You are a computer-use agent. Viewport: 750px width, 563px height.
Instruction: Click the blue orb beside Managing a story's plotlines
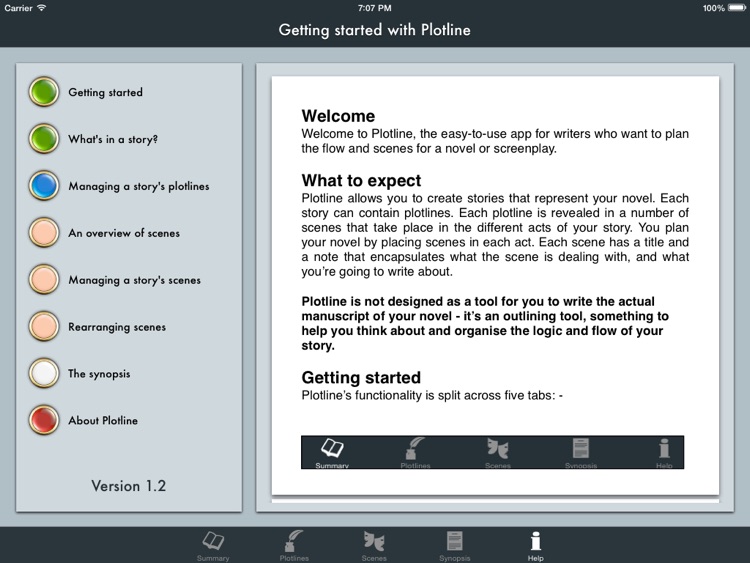pos(44,186)
